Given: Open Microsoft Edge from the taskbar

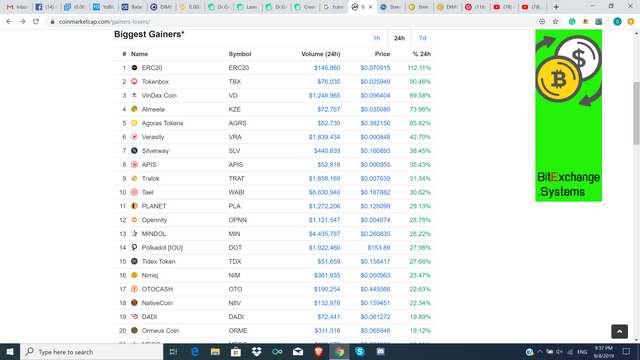Looking at the screenshot, I should coord(195,352).
